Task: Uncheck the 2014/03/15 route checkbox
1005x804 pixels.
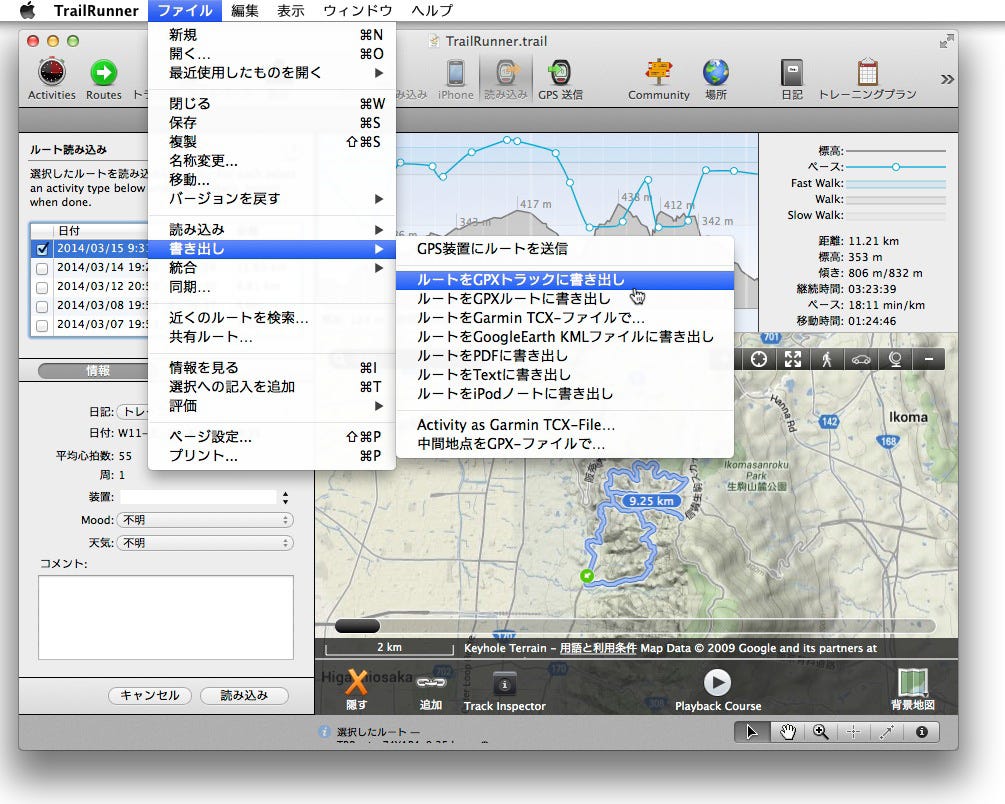Action: (42, 249)
